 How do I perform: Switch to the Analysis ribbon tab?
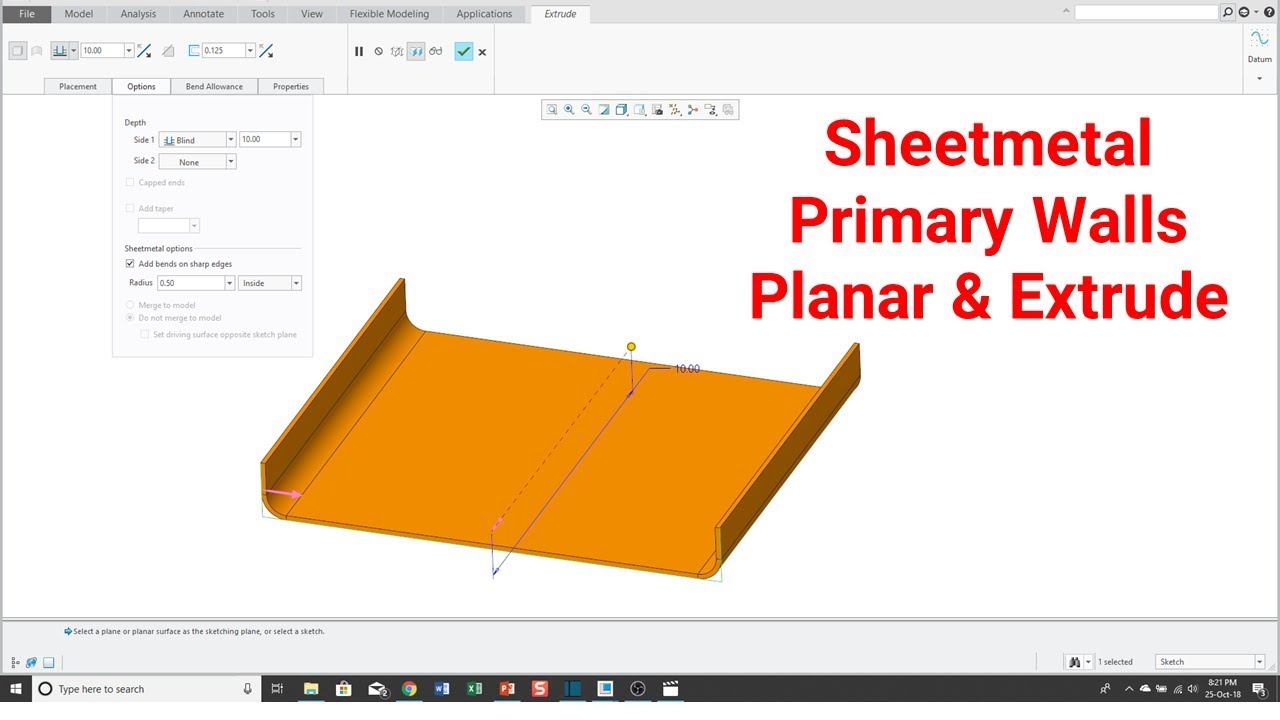138,14
